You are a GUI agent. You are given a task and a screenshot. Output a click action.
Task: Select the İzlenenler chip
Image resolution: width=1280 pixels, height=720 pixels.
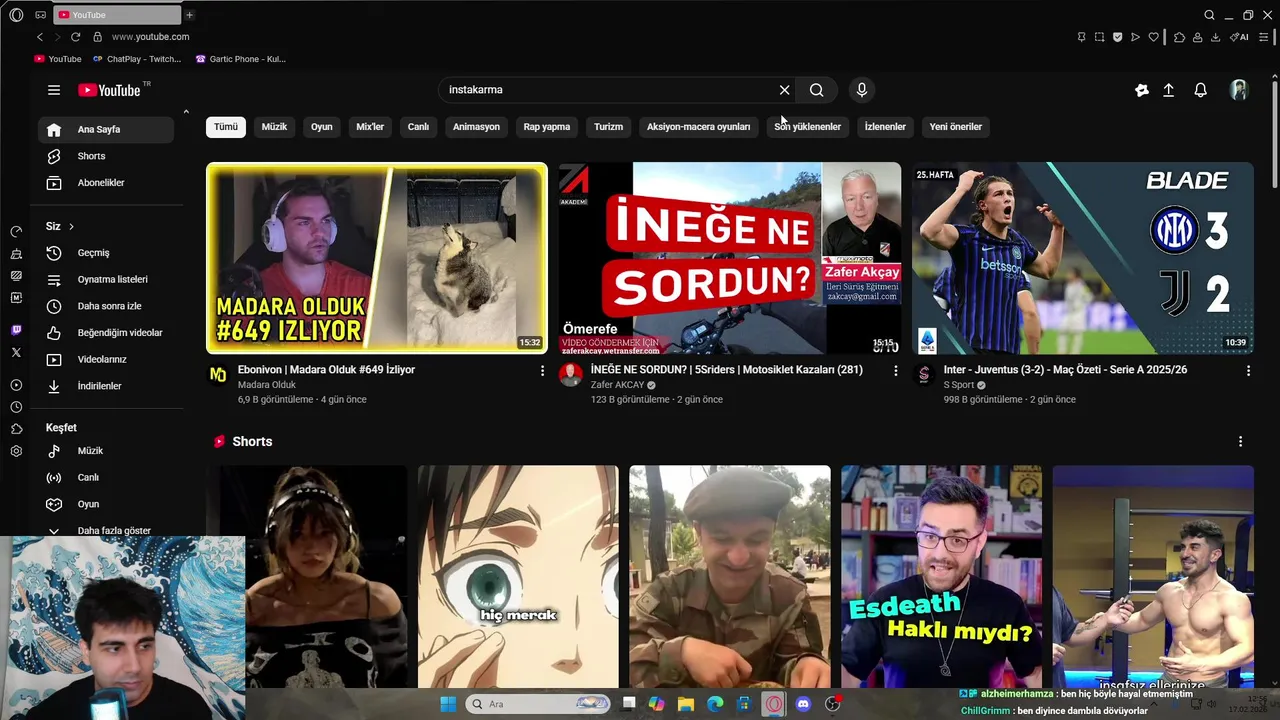coord(885,127)
